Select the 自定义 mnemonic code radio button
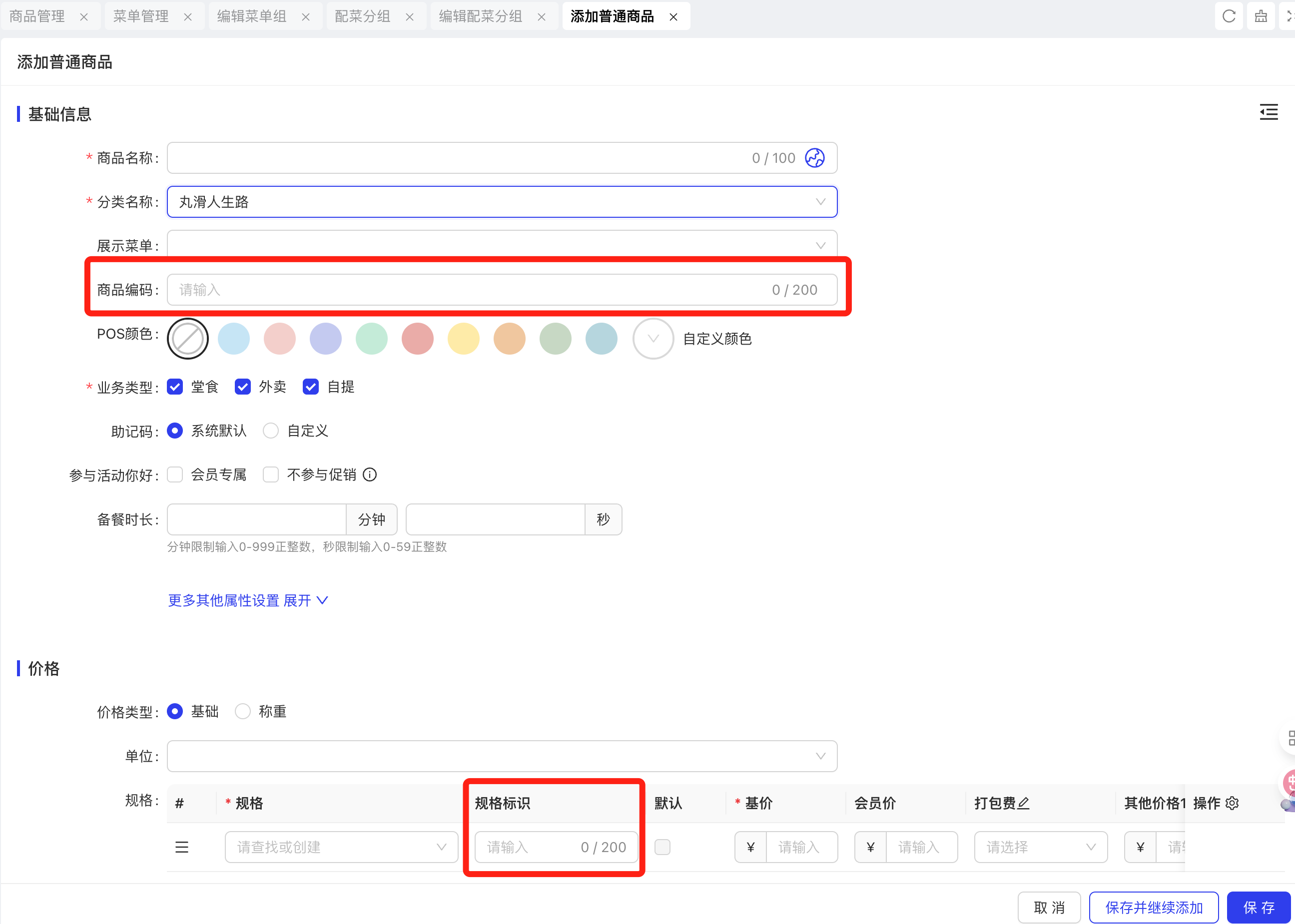The height and width of the screenshot is (924, 1295). point(271,431)
